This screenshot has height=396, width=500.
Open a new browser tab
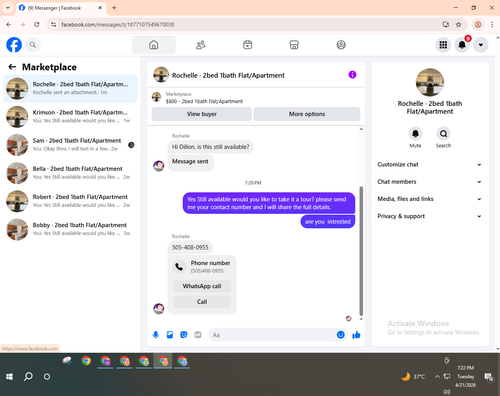coord(114,8)
